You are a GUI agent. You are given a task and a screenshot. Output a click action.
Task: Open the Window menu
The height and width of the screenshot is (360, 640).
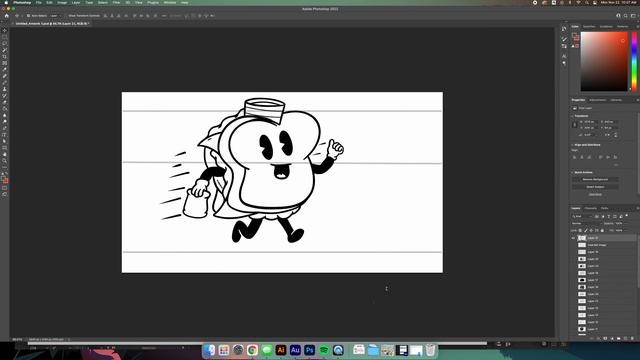(170, 2)
